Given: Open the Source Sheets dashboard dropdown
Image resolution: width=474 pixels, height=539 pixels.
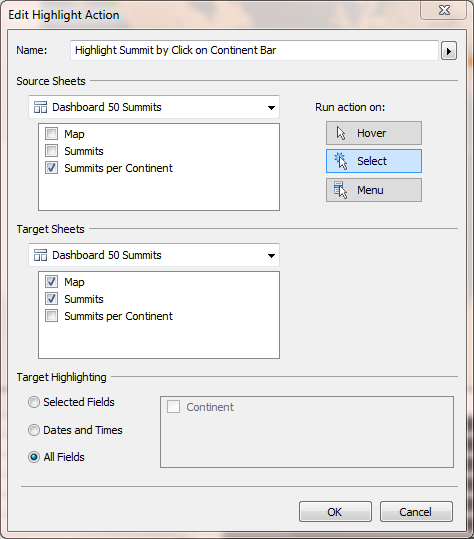Looking at the screenshot, I should 154,107.
